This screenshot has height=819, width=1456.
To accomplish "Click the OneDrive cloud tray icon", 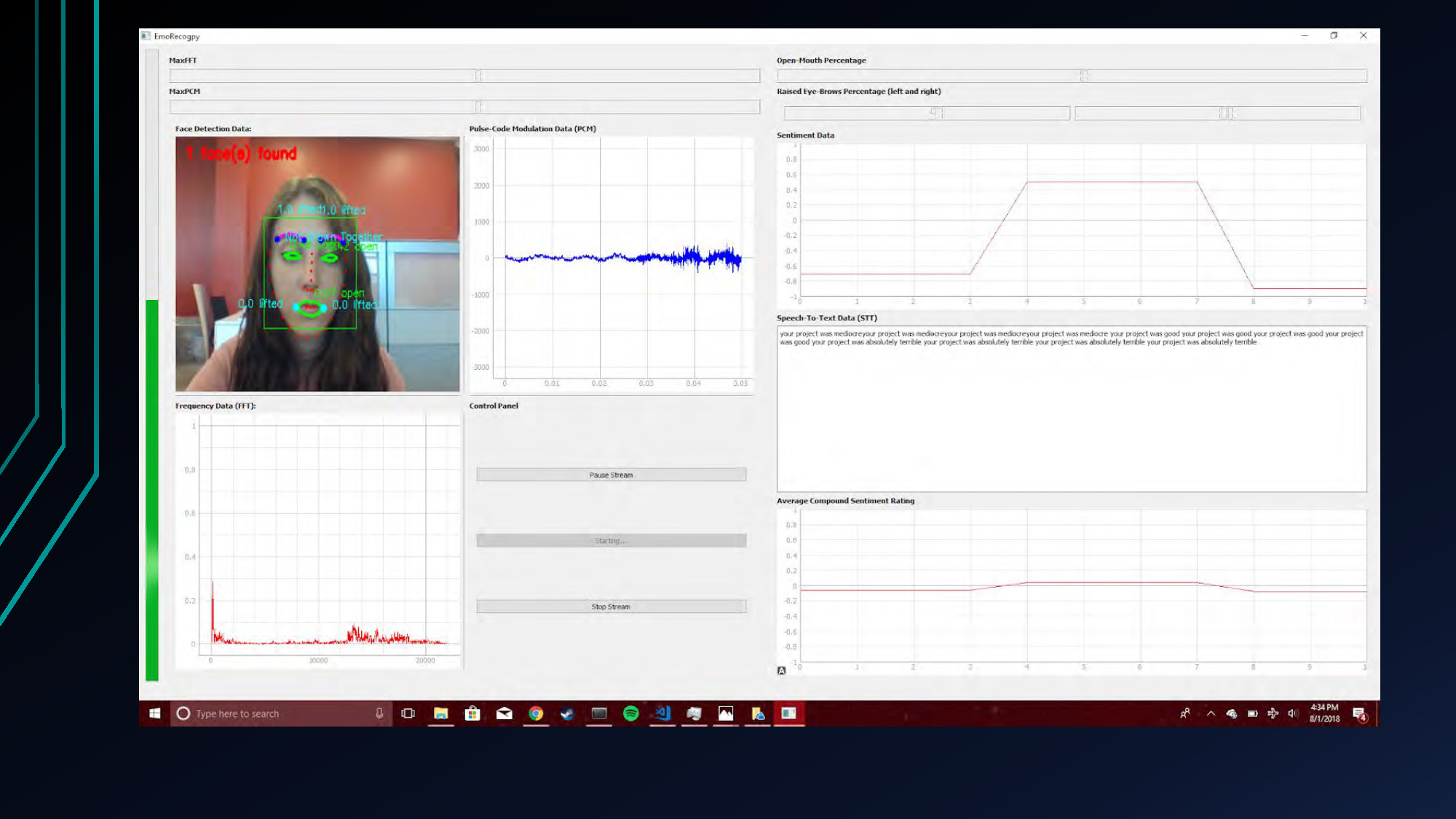I will pos(1230,713).
